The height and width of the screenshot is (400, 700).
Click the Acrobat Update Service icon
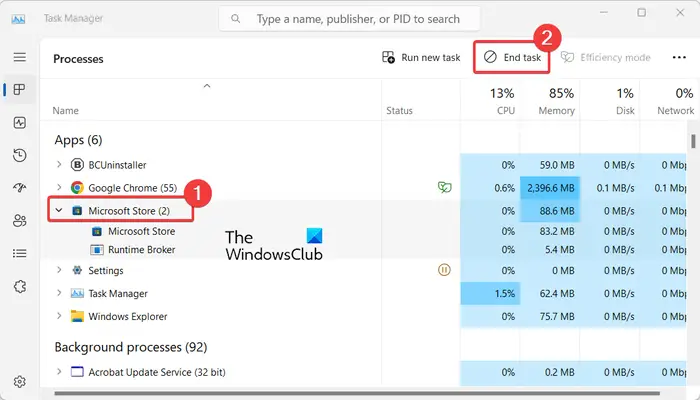coord(77,372)
